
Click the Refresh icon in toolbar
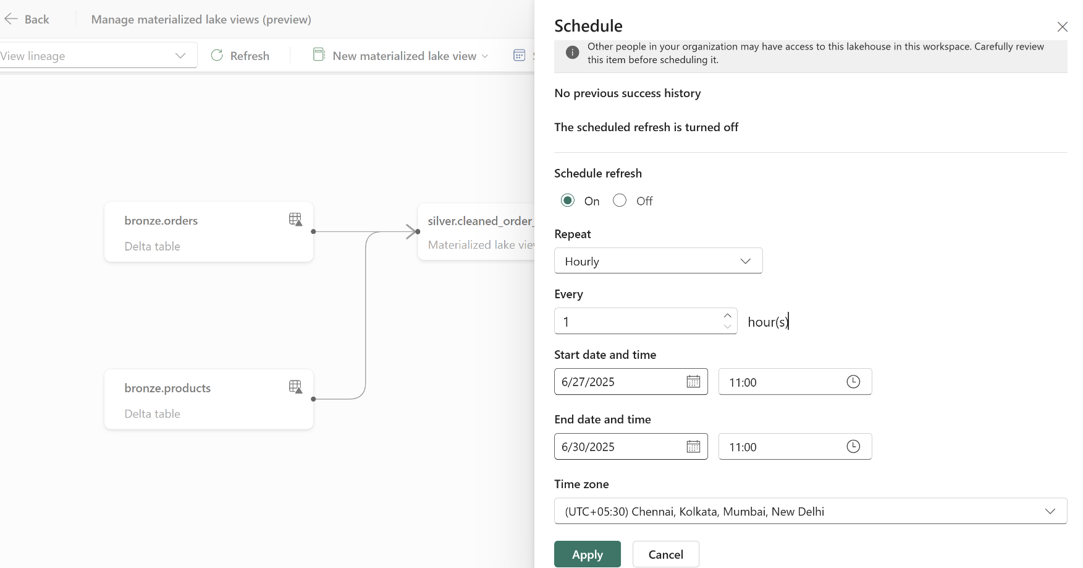click(x=217, y=55)
